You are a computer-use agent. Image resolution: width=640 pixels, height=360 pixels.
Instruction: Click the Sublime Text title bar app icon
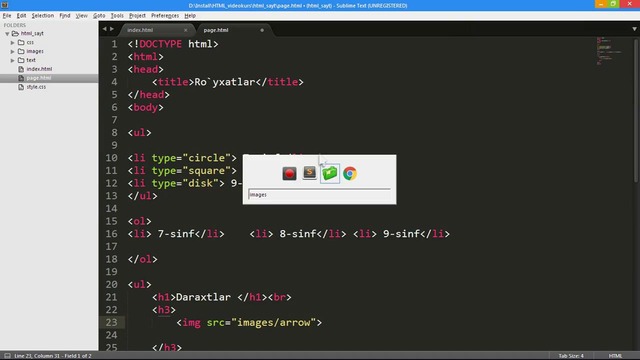[x=4, y=5]
